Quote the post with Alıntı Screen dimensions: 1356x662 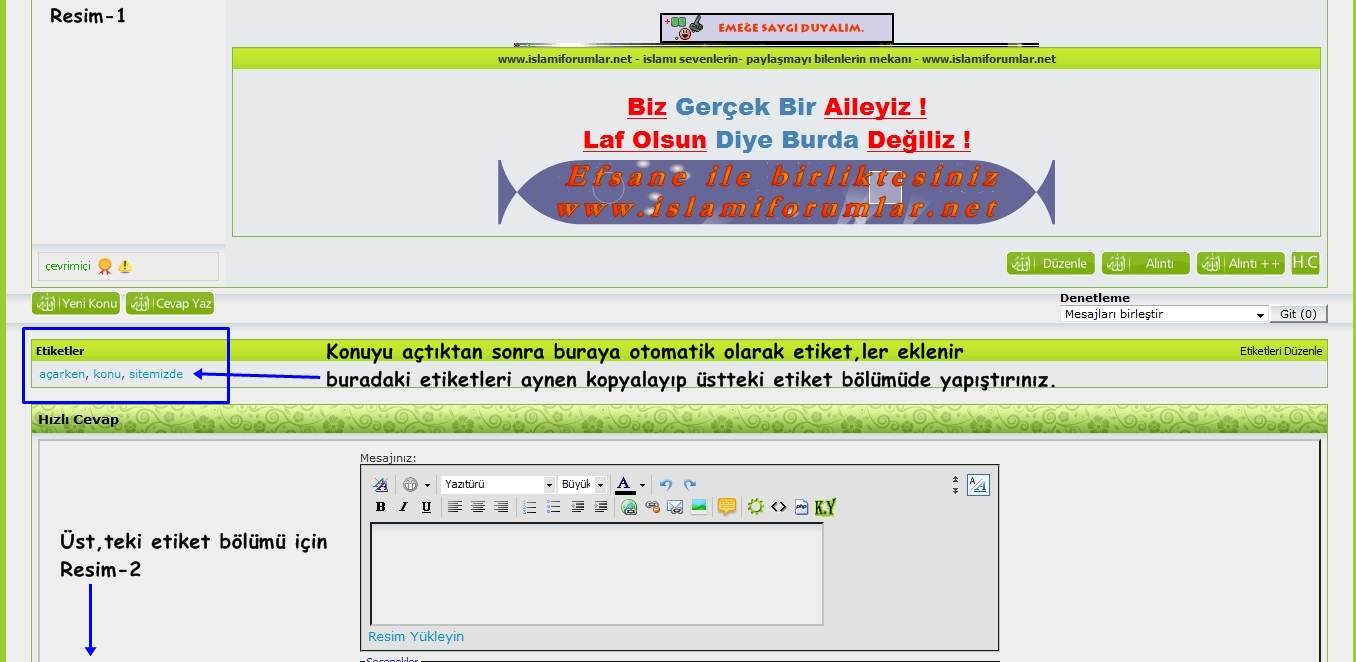point(1146,263)
